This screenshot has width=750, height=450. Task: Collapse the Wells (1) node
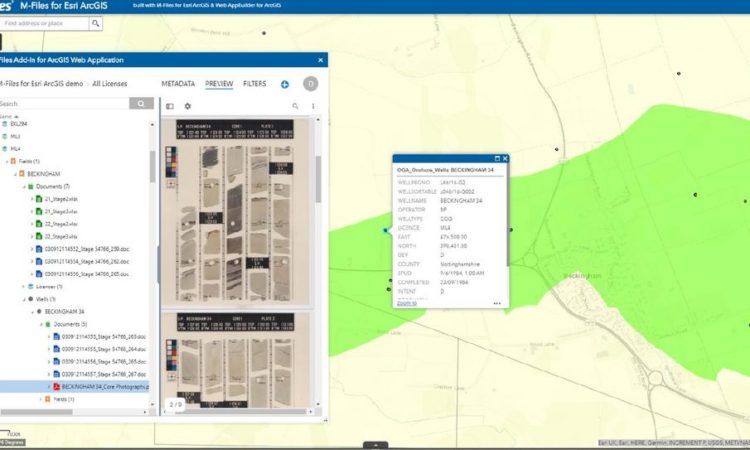click(x=24, y=299)
